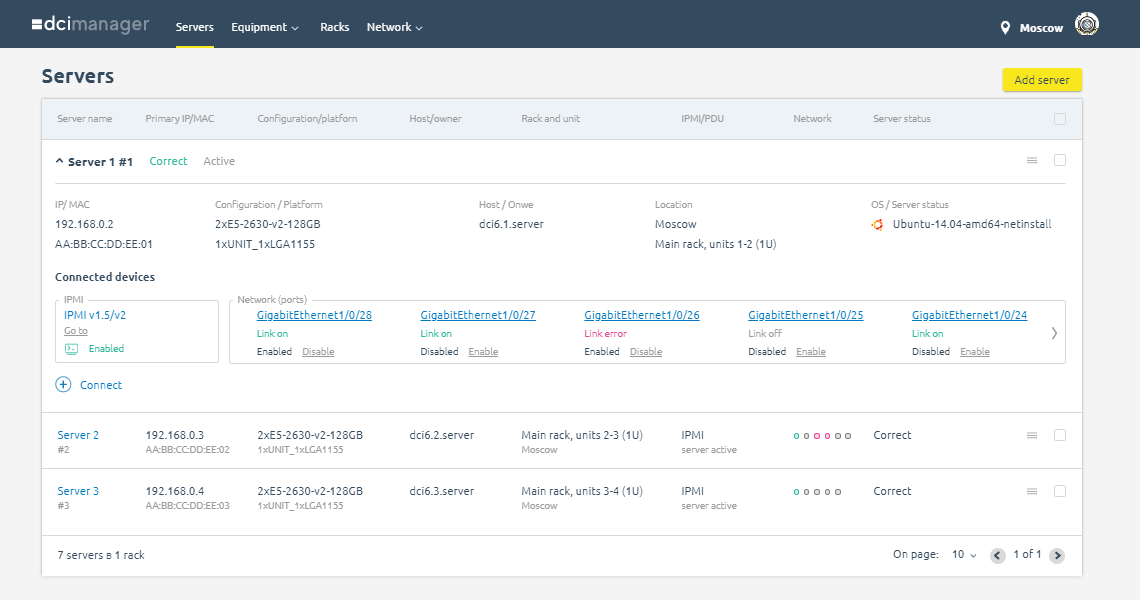The image size is (1140, 600).
Task: Open Server 1 hamburger menu icon
Action: coord(1032,161)
